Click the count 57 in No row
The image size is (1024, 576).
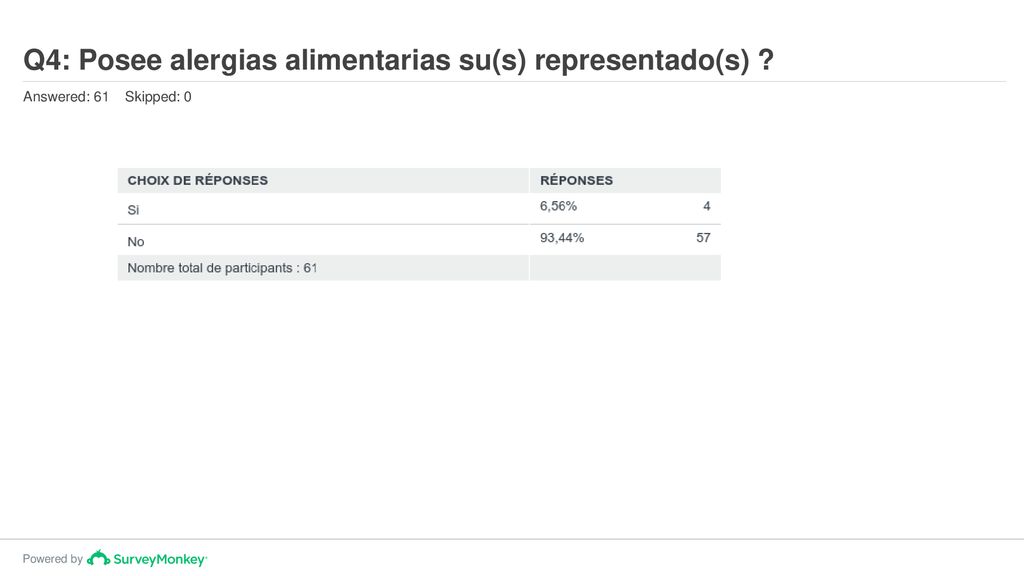point(703,238)
